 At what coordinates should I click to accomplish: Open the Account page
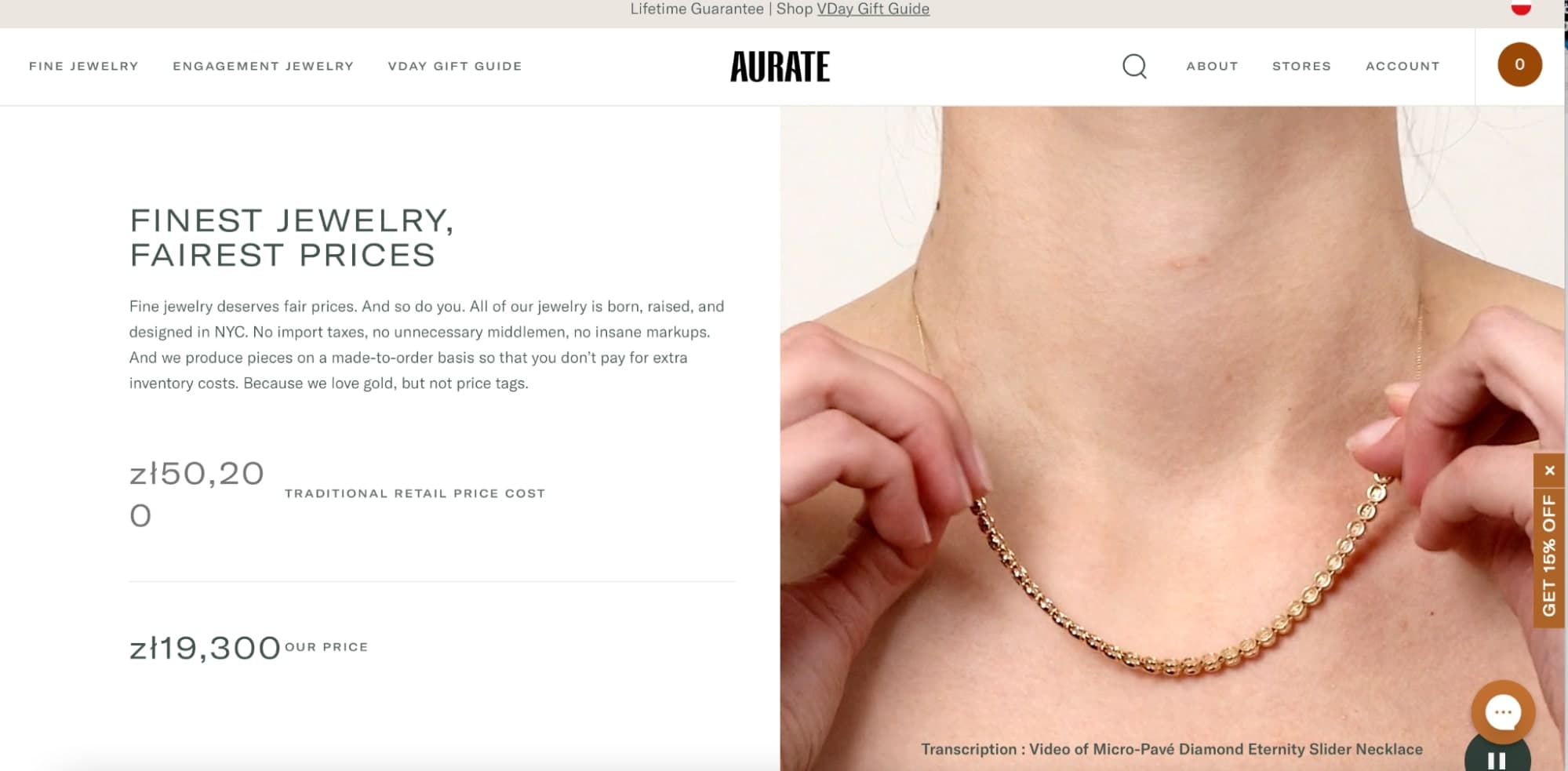click(x=1402, y=67)
